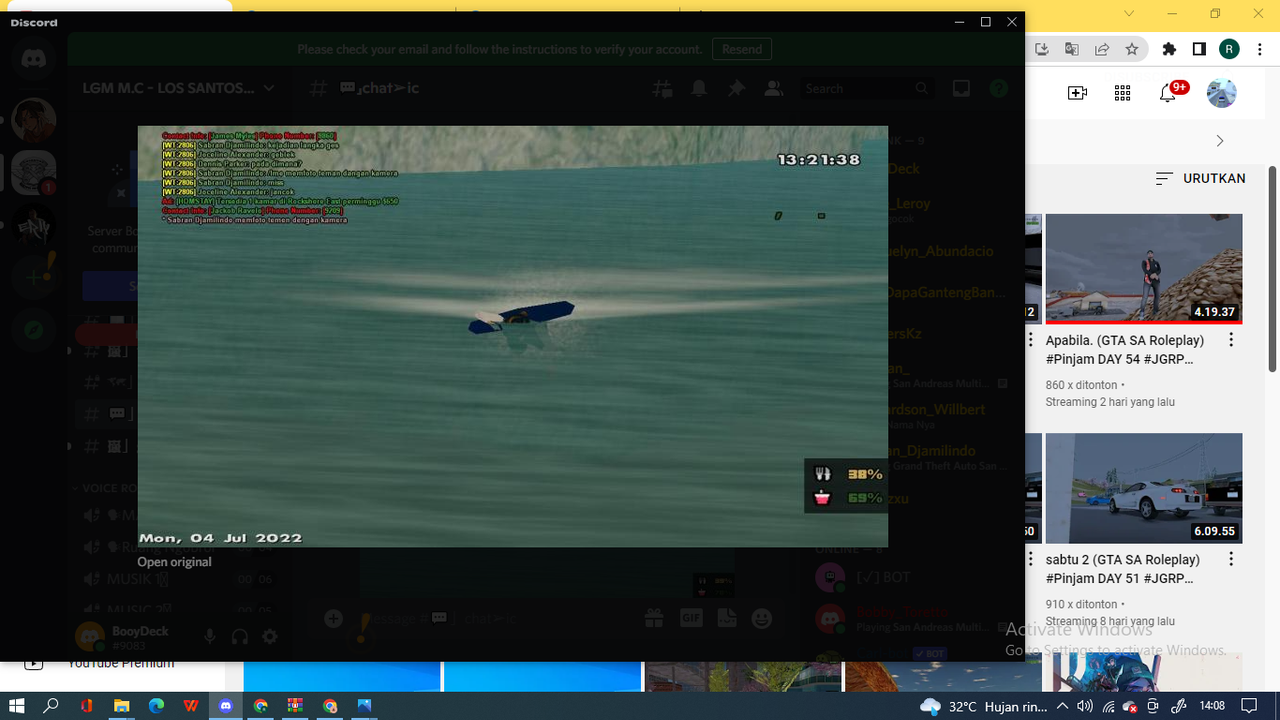Open Apabila video thumbnail

click(x=1144, y=268)
